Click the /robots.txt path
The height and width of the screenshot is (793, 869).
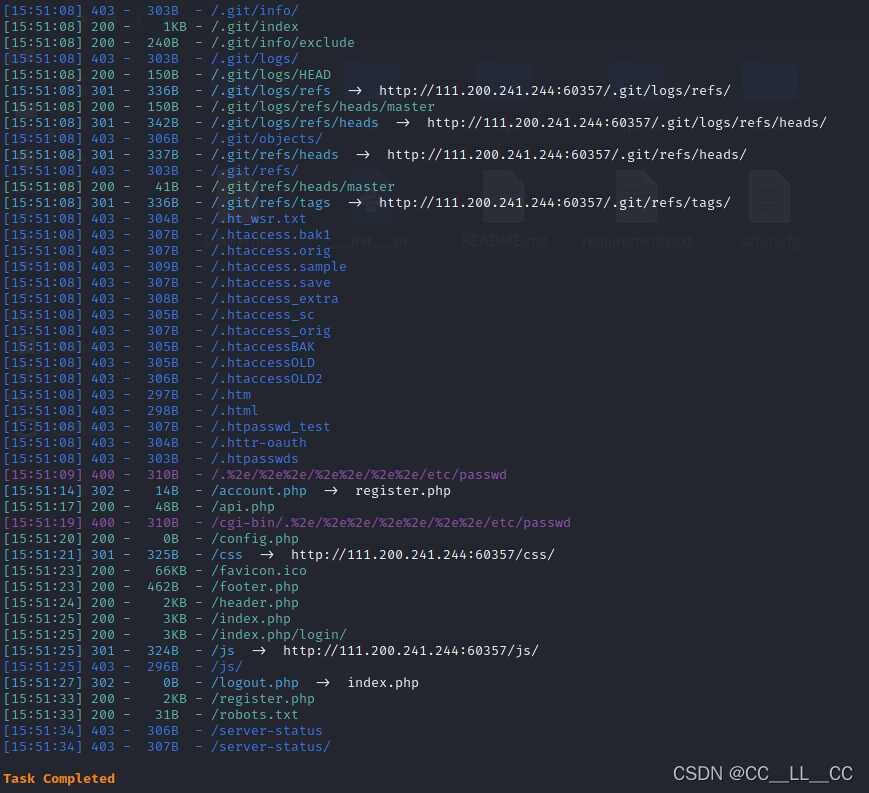pyautogui.click(x=255, y=715)
